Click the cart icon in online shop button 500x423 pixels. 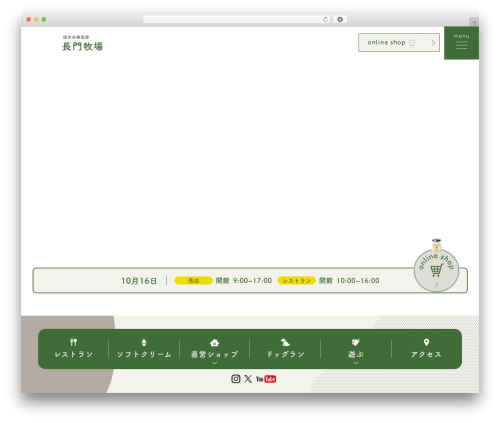[413, 43]
